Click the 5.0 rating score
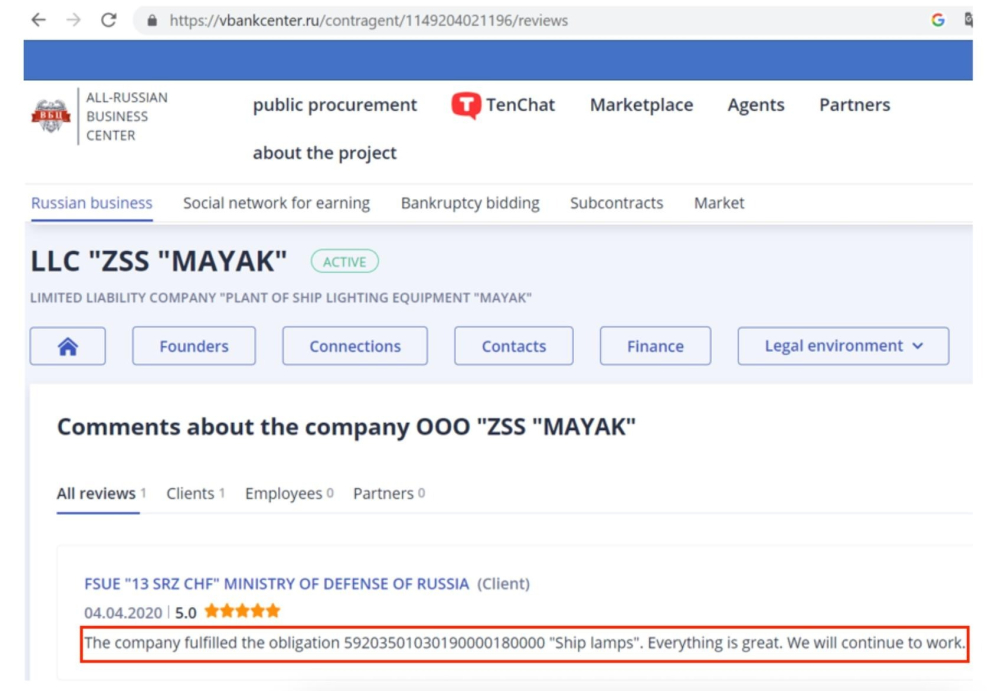This screenshot has height=691, width=1000. tap(186, 613)
